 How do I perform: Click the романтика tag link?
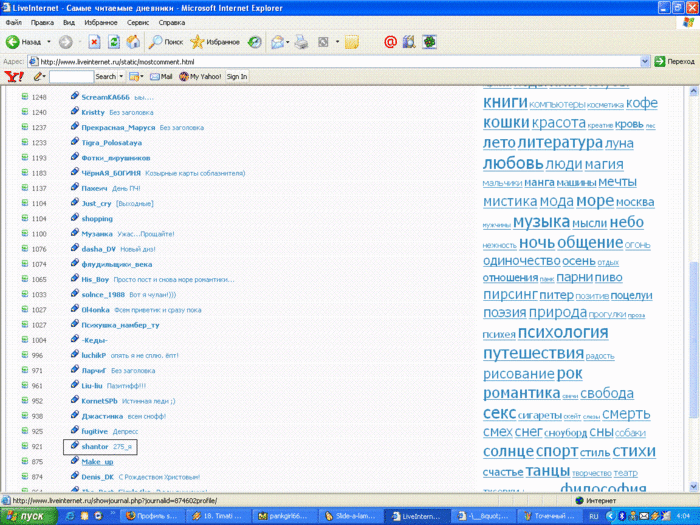pyautogui.click(x=521, y=393)
